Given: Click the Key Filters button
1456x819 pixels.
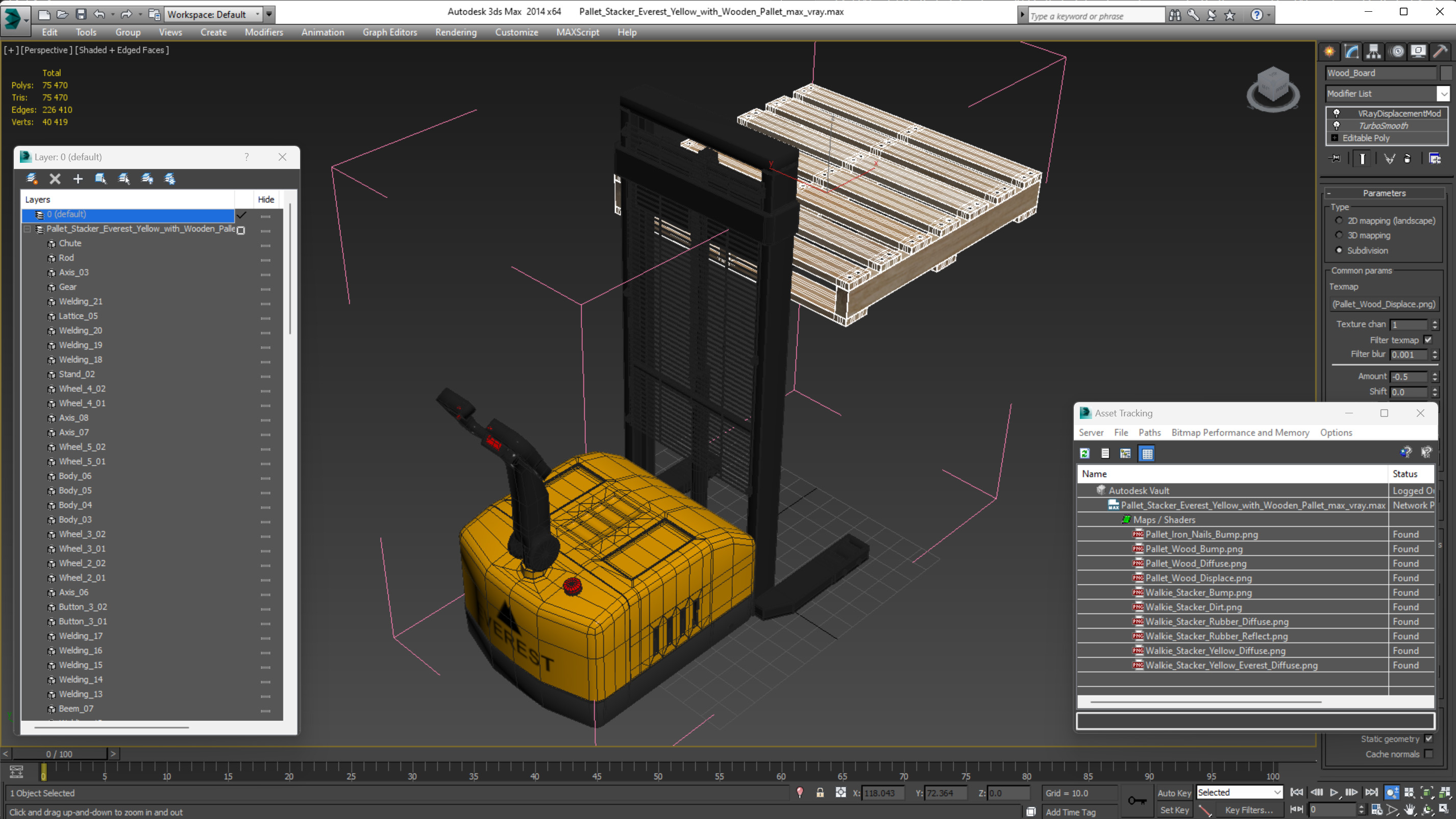Looking at the screenshot, I should 1249,810.
